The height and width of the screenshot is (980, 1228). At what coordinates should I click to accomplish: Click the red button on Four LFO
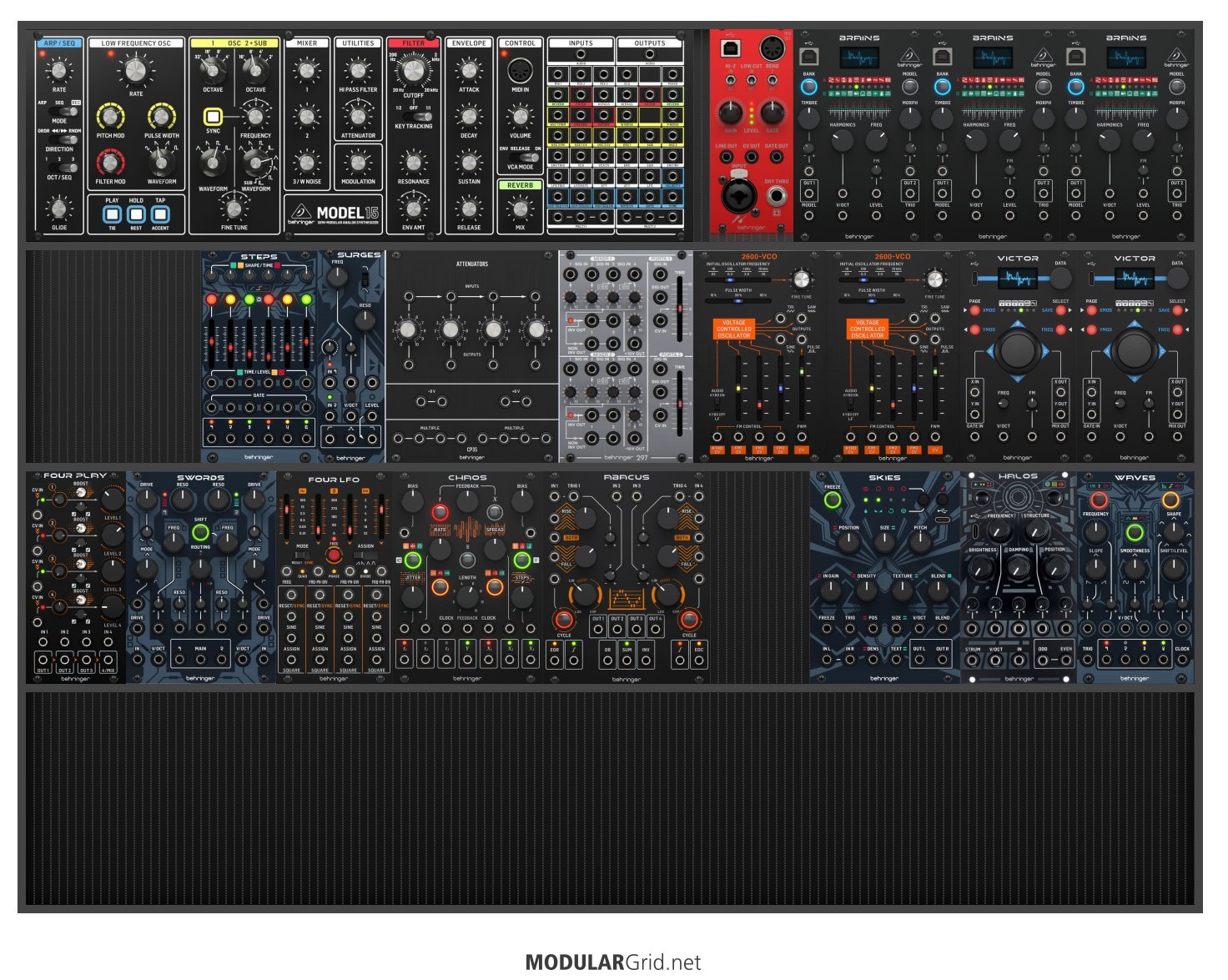point(334,555)
